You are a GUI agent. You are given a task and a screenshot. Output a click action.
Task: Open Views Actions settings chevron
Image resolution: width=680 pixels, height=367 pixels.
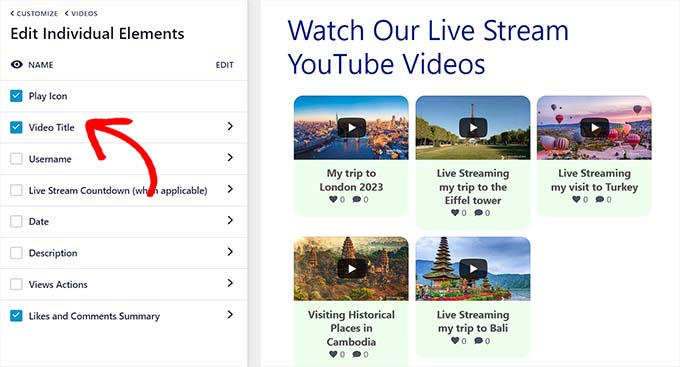[x=230, y=283]
